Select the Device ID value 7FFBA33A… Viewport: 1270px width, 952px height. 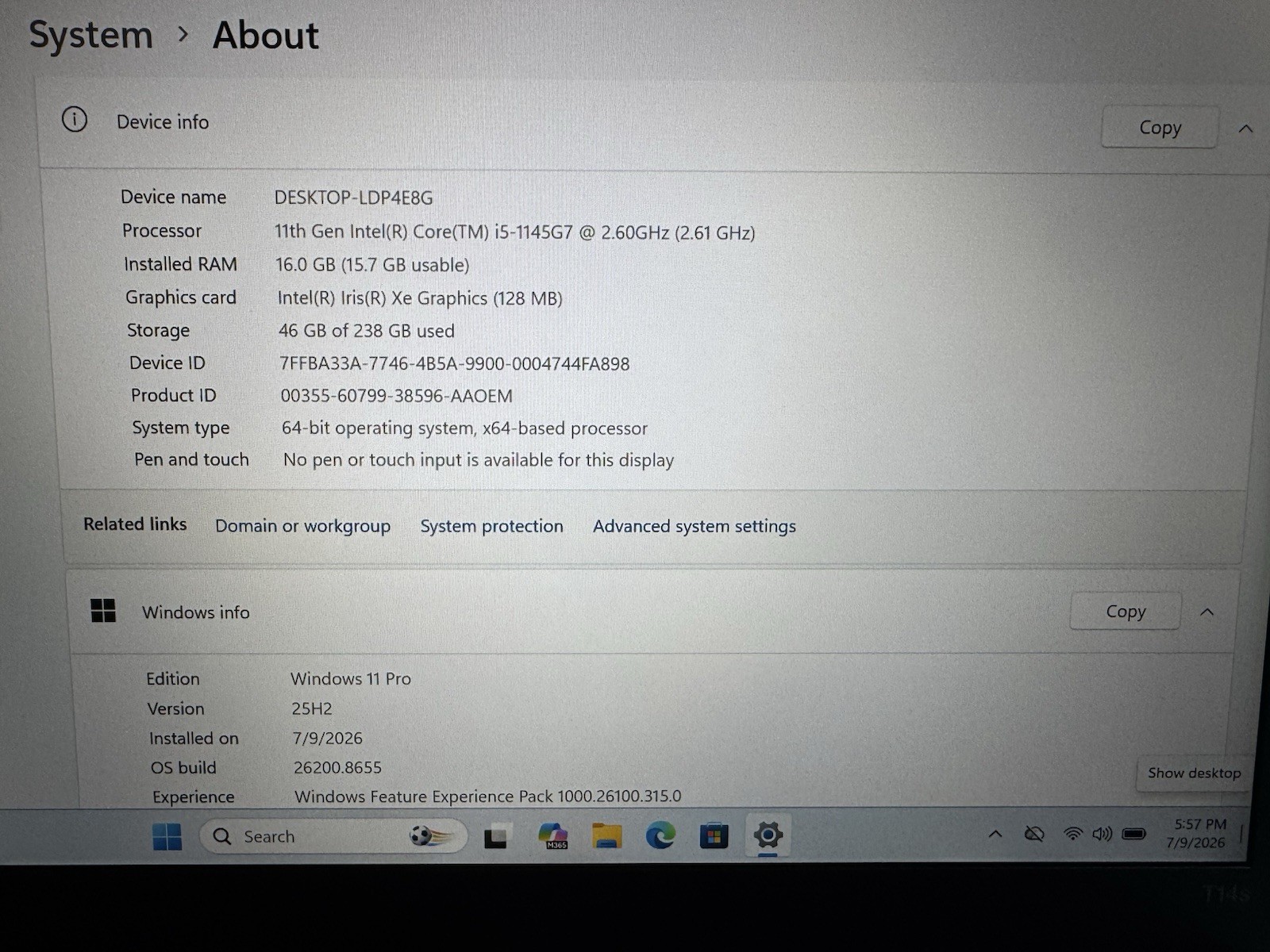(454, 364)
